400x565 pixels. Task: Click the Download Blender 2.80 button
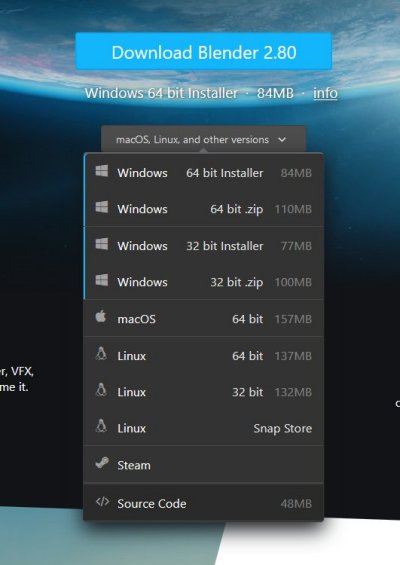click(204, 51)
